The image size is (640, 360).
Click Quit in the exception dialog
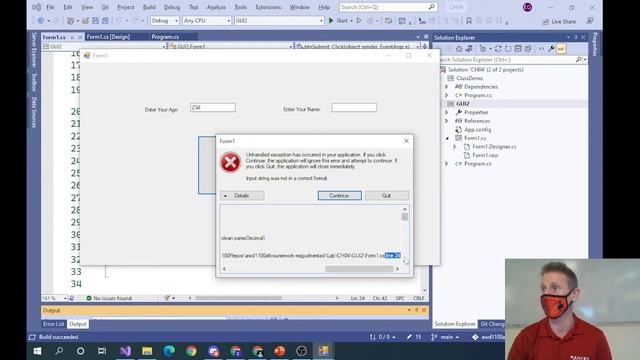point(387,196)
